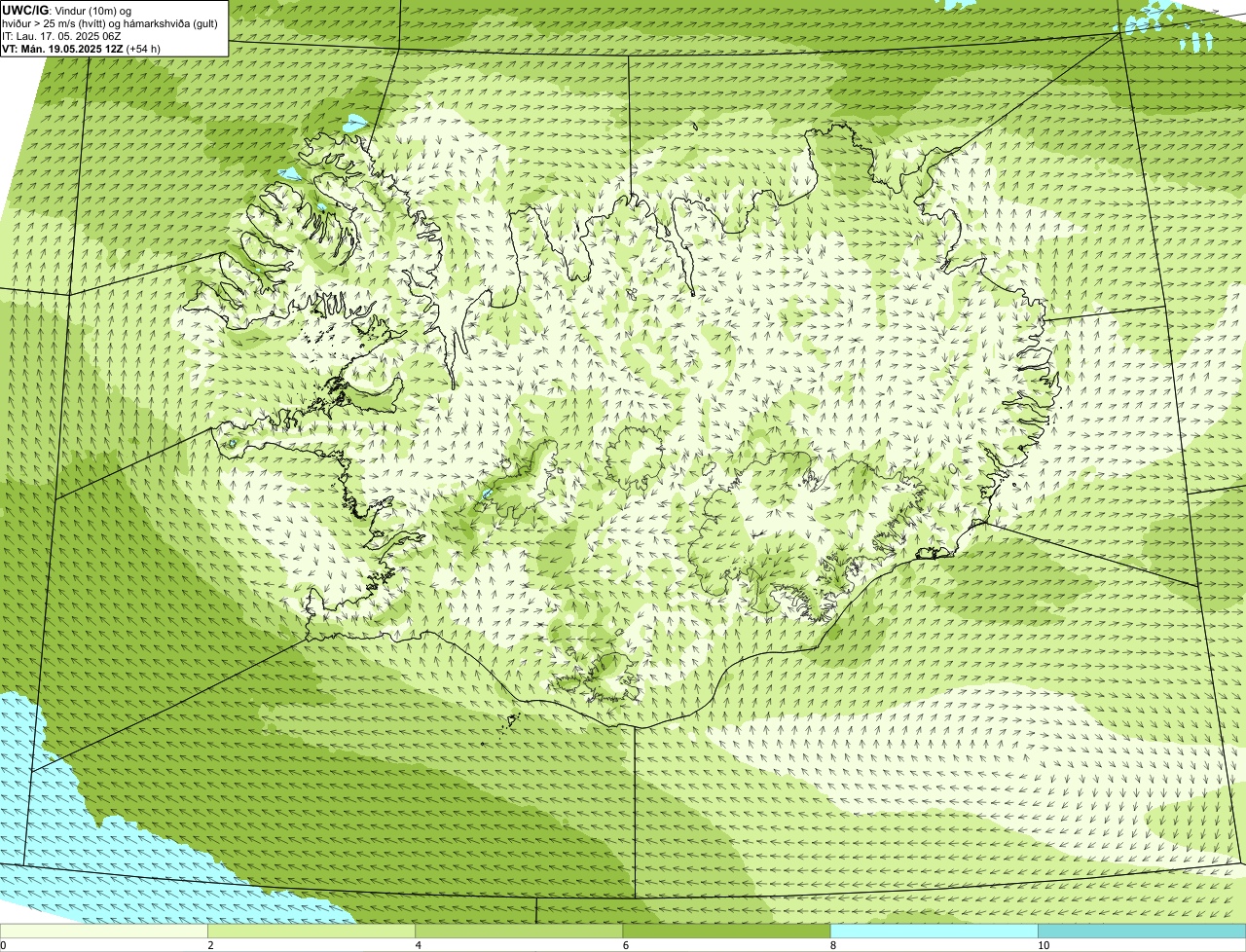Click the '6' scale label
Screen dimensions: 1246x952
point(625,945)
